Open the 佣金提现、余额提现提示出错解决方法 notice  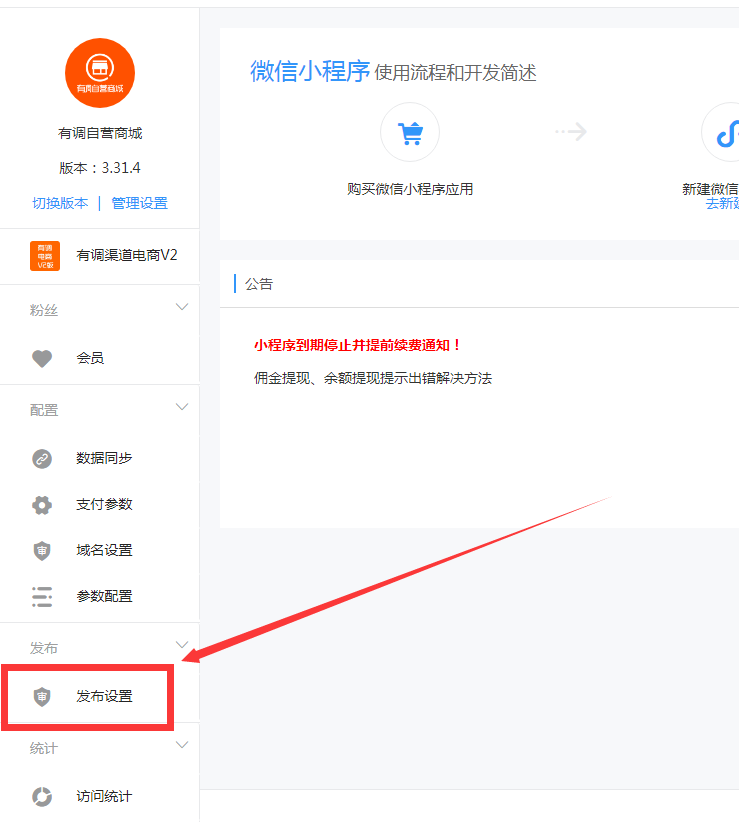(x=373, y=378)
